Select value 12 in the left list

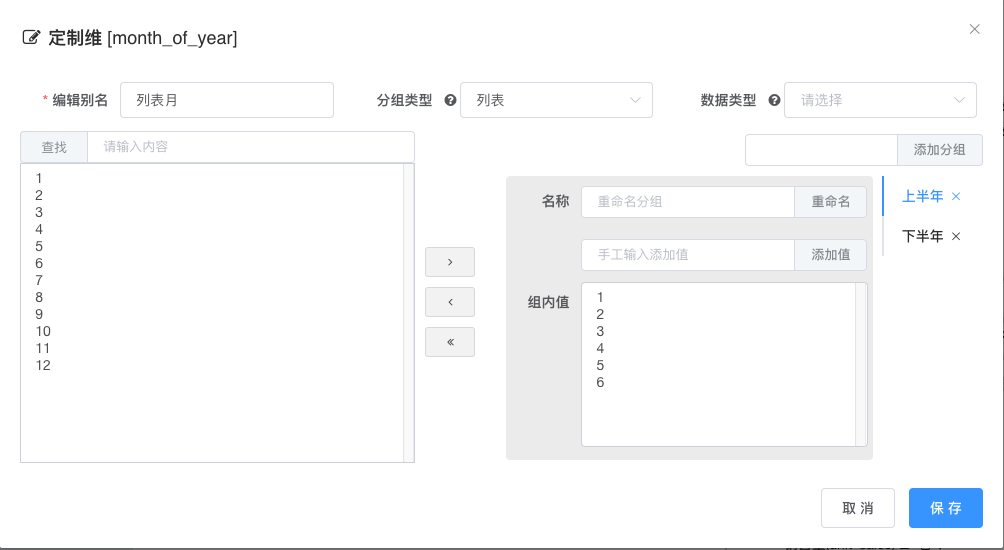pos(43,366)
